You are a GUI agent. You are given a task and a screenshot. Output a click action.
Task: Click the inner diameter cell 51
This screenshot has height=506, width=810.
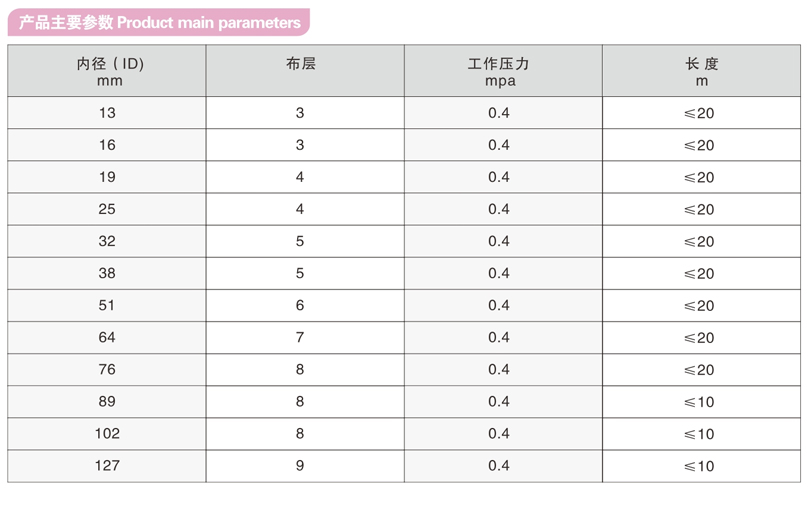point(107,305)
